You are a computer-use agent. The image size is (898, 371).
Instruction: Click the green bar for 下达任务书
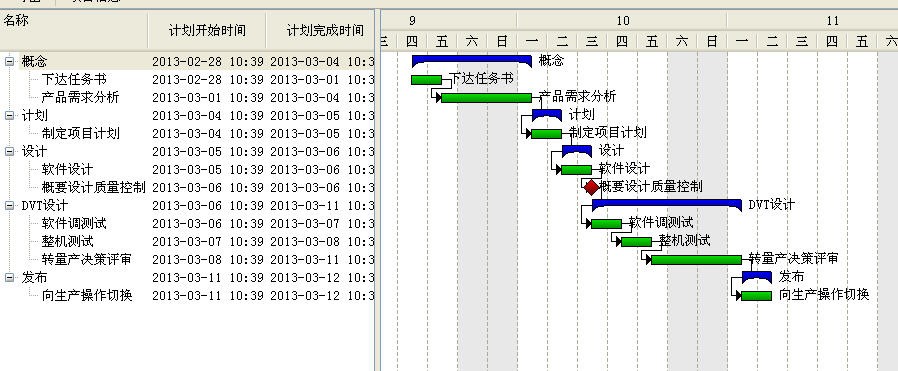click(x=427, y=80)
